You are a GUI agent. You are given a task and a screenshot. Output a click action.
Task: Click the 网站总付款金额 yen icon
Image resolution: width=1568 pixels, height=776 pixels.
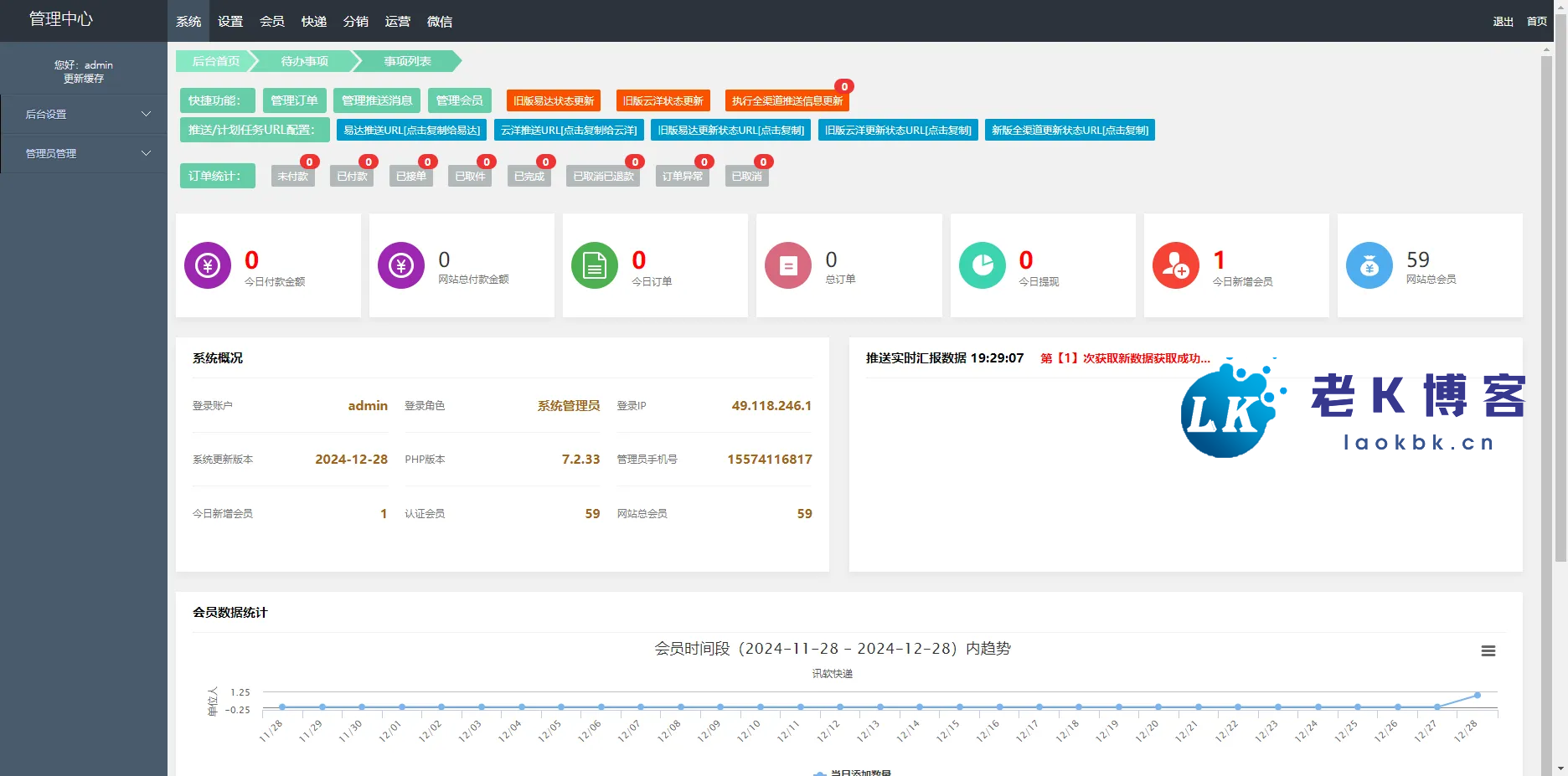click(x=401, y=265)
